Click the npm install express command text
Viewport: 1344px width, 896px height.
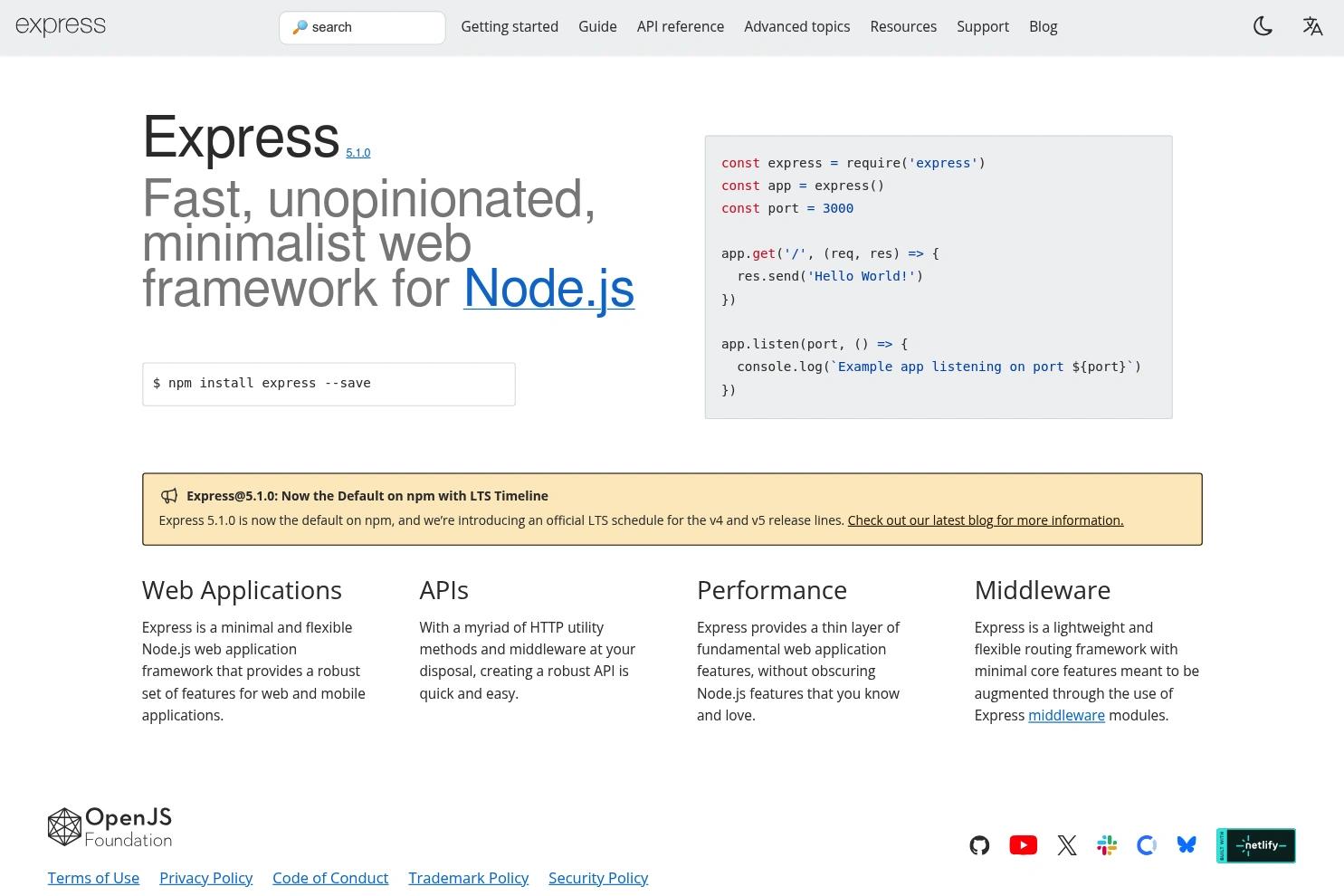pos(262,383)
